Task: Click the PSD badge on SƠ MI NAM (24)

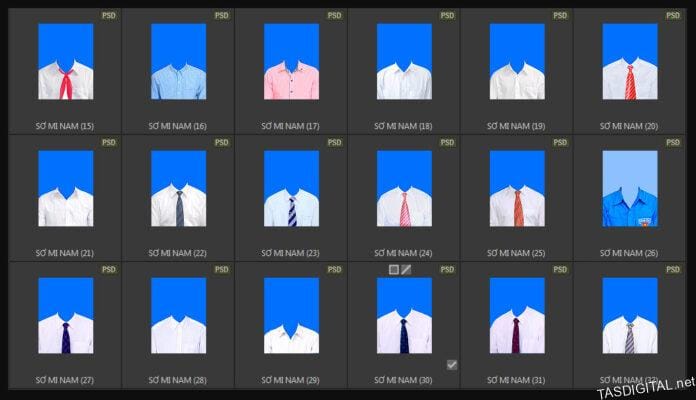Action: (x=447, y=143)
